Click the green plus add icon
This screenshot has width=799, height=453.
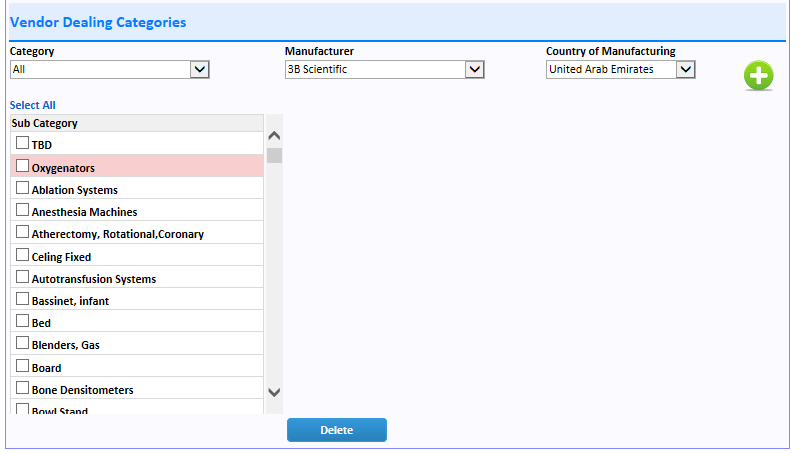(758, 75)
